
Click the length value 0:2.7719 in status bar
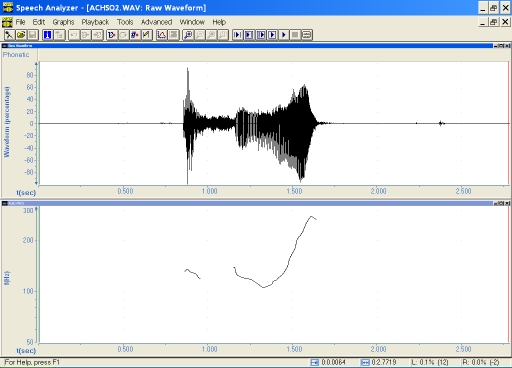[384, 362]
